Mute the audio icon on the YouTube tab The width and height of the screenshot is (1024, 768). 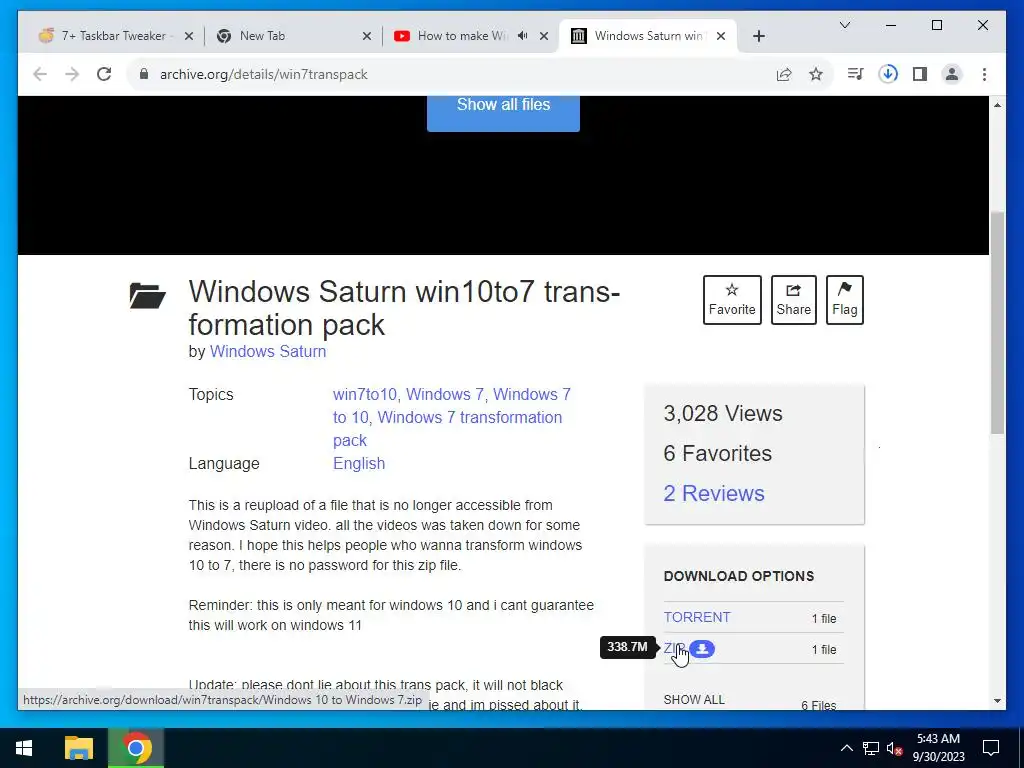522,36
